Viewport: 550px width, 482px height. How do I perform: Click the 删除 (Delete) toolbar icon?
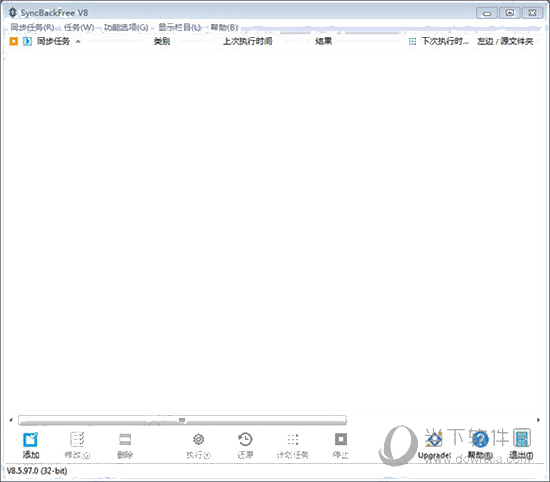[125, 439]
